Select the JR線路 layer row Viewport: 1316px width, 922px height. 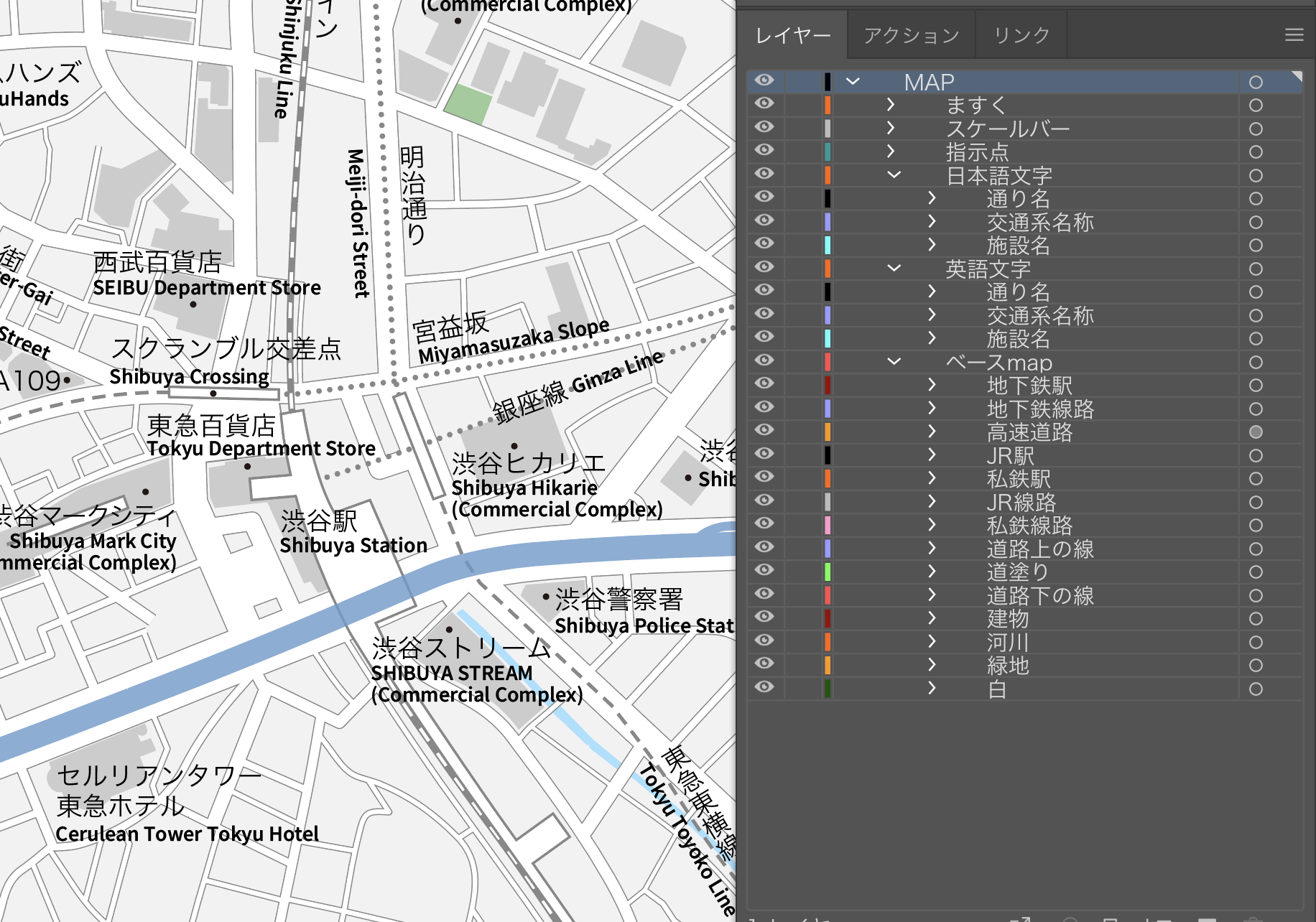[1025, 502]
